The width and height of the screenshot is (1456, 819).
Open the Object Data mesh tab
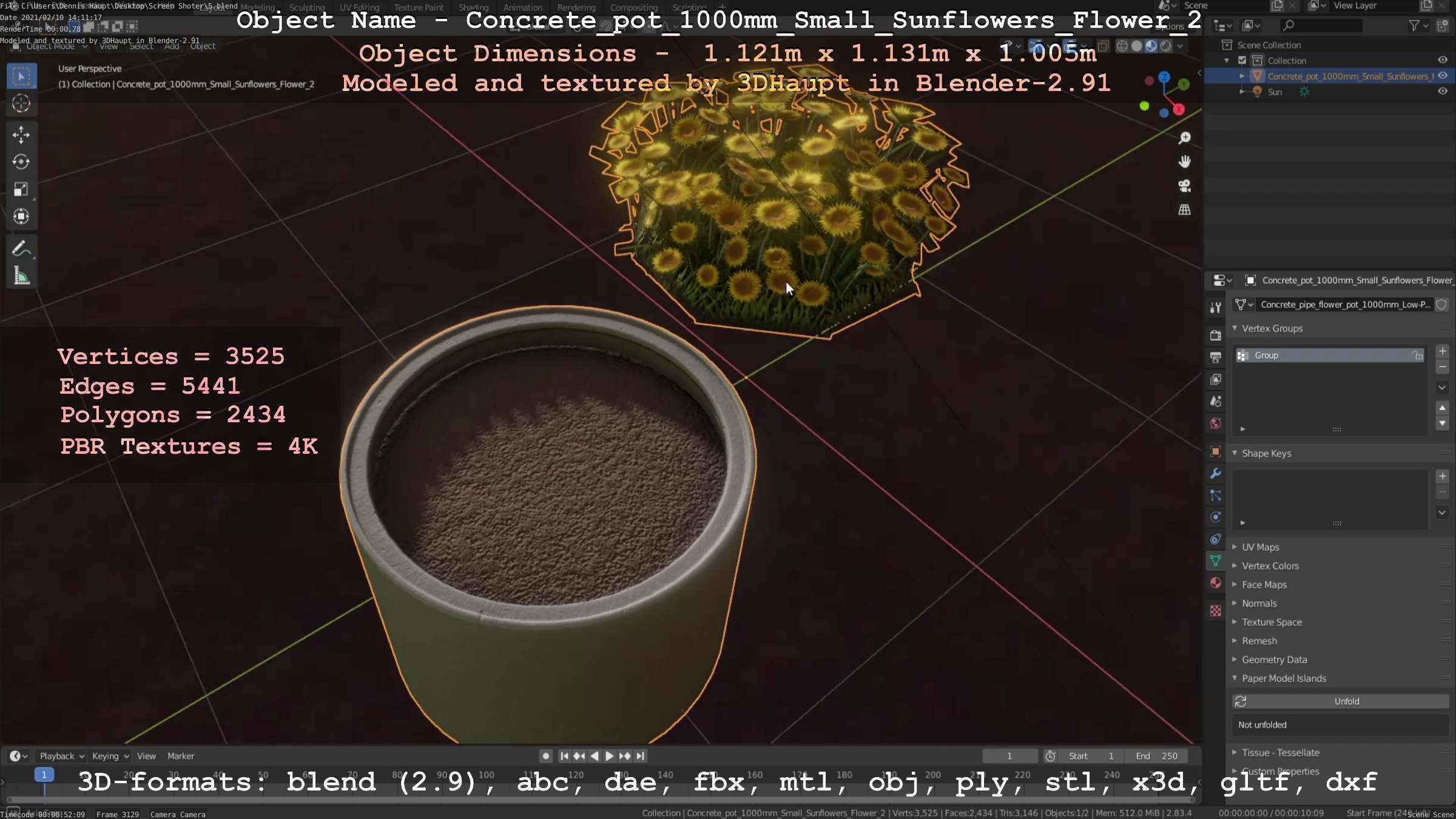tap(1215, 561)
